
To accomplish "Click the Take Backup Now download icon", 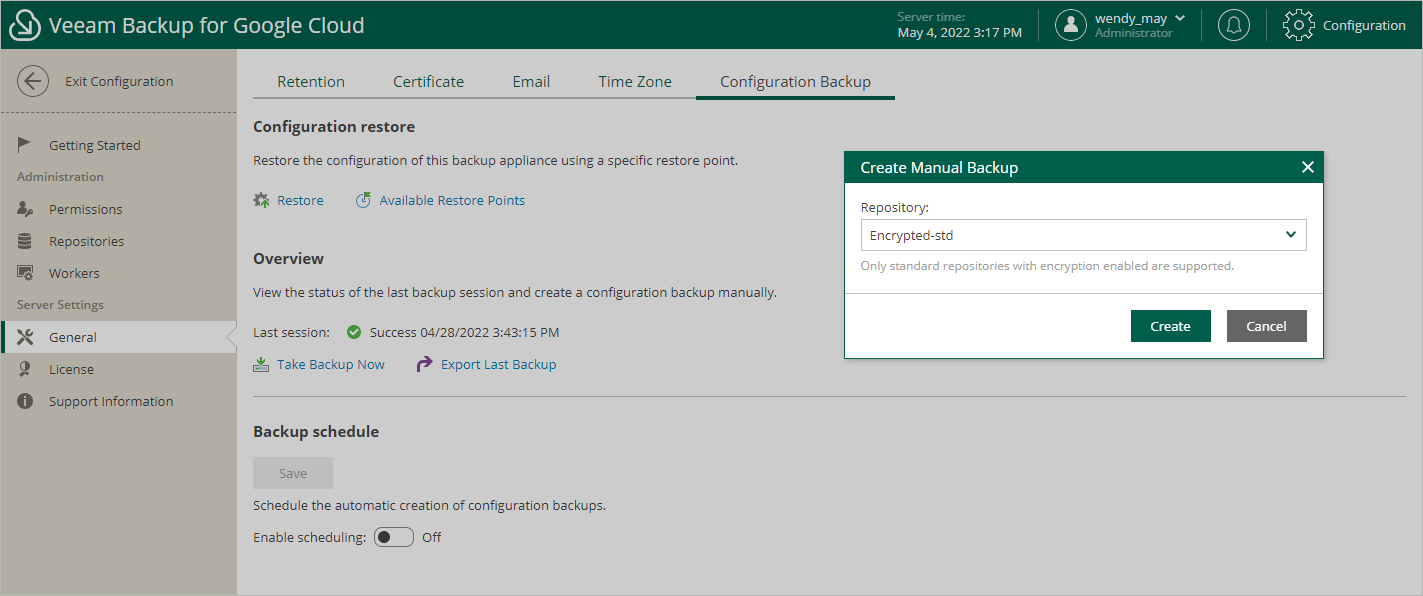I will point(261,364).
